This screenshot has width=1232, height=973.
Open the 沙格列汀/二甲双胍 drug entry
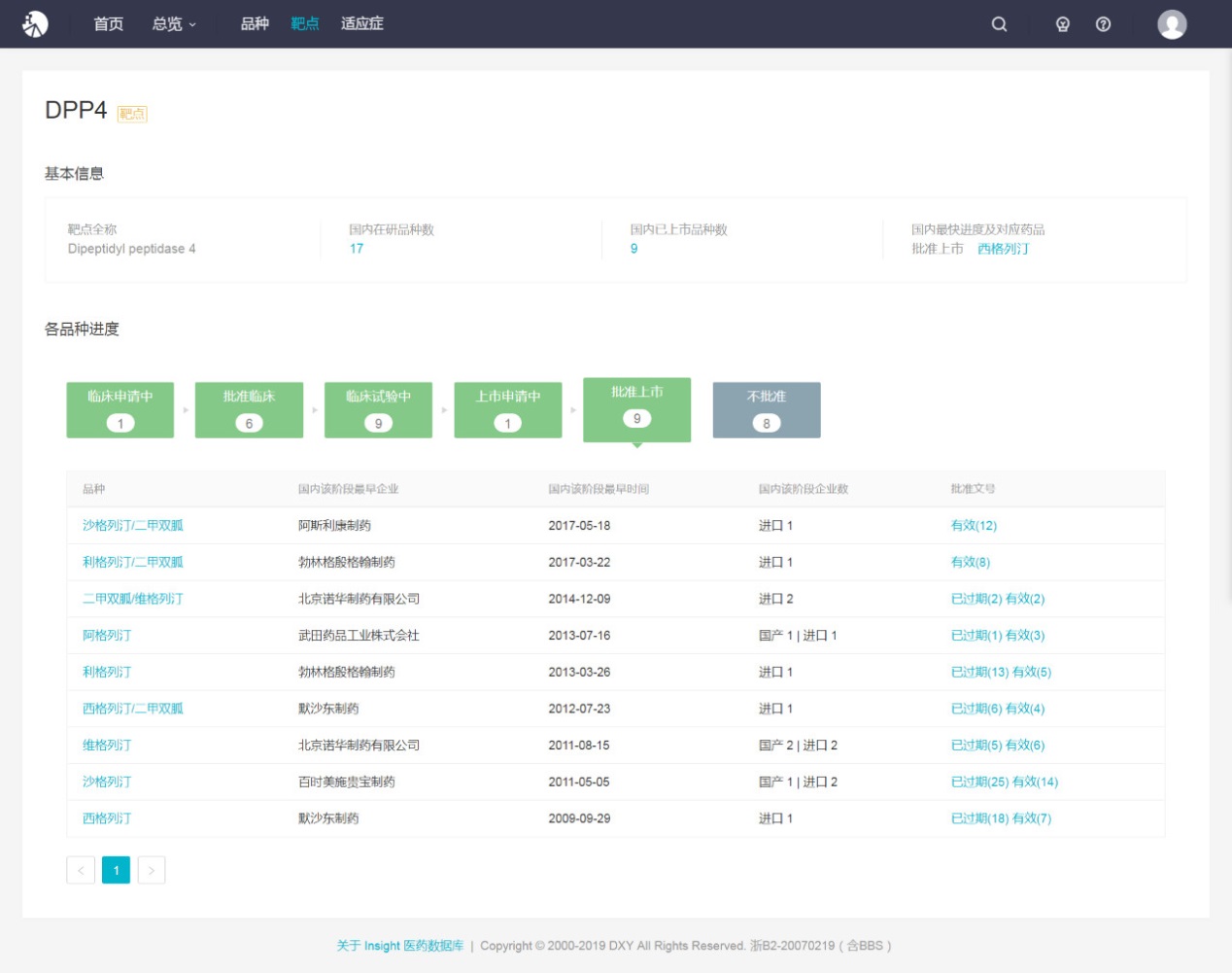[x=133, y=526]
